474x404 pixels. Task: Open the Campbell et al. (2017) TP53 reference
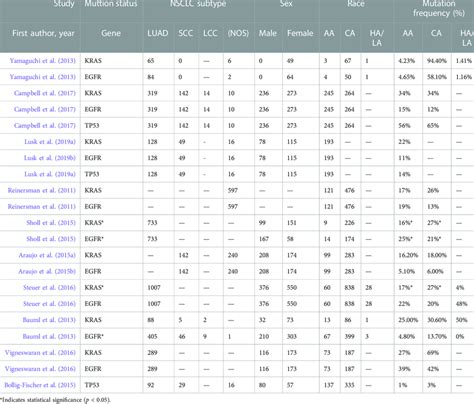tap(45, 126)
